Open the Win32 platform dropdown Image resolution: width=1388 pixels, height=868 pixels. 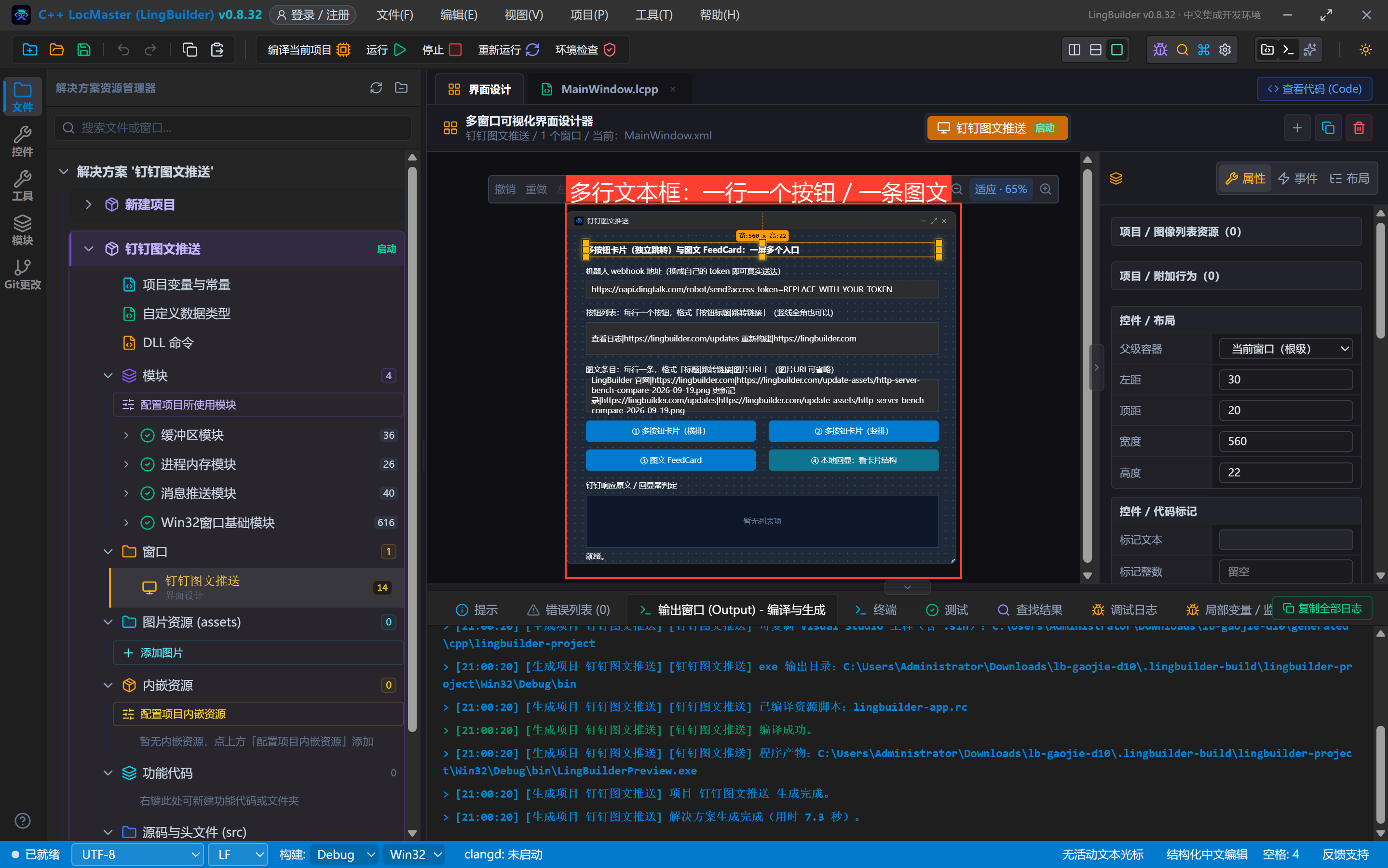coord(415,855)
